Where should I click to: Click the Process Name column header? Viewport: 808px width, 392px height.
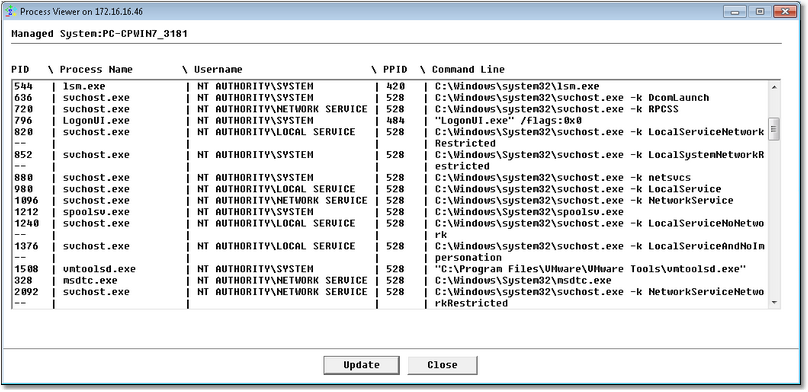click(x=96, y=70)
